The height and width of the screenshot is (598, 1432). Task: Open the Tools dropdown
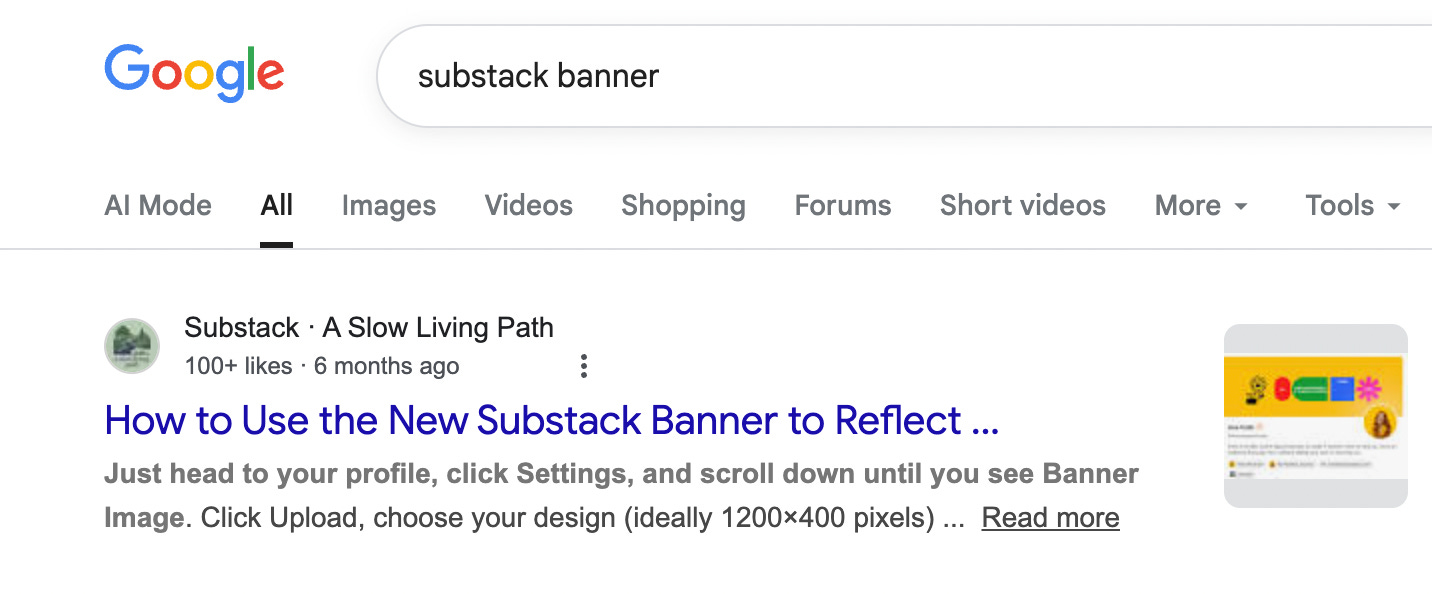(1350, 205)
